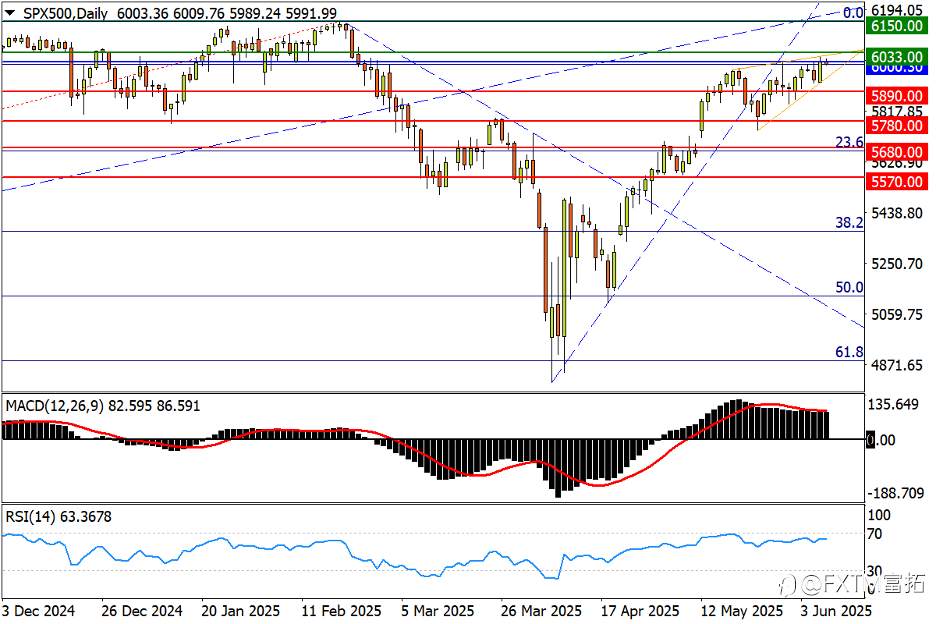Screen dimensions: 936x624
Task: Click the 5 Mar 2025 date label
Action: point(438,611)
